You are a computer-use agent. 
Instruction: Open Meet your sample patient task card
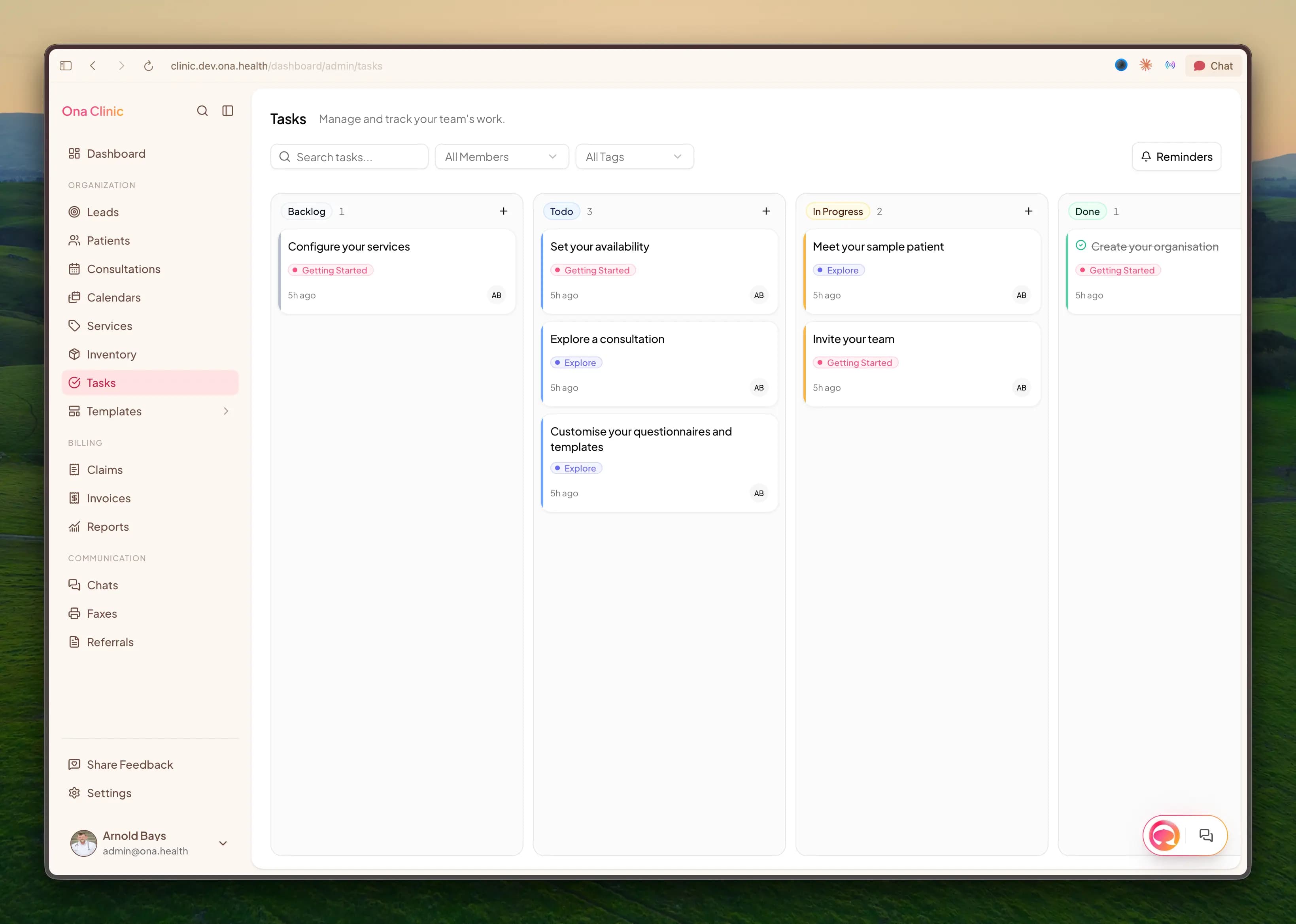pyautogui.click(x=922, y=272)
